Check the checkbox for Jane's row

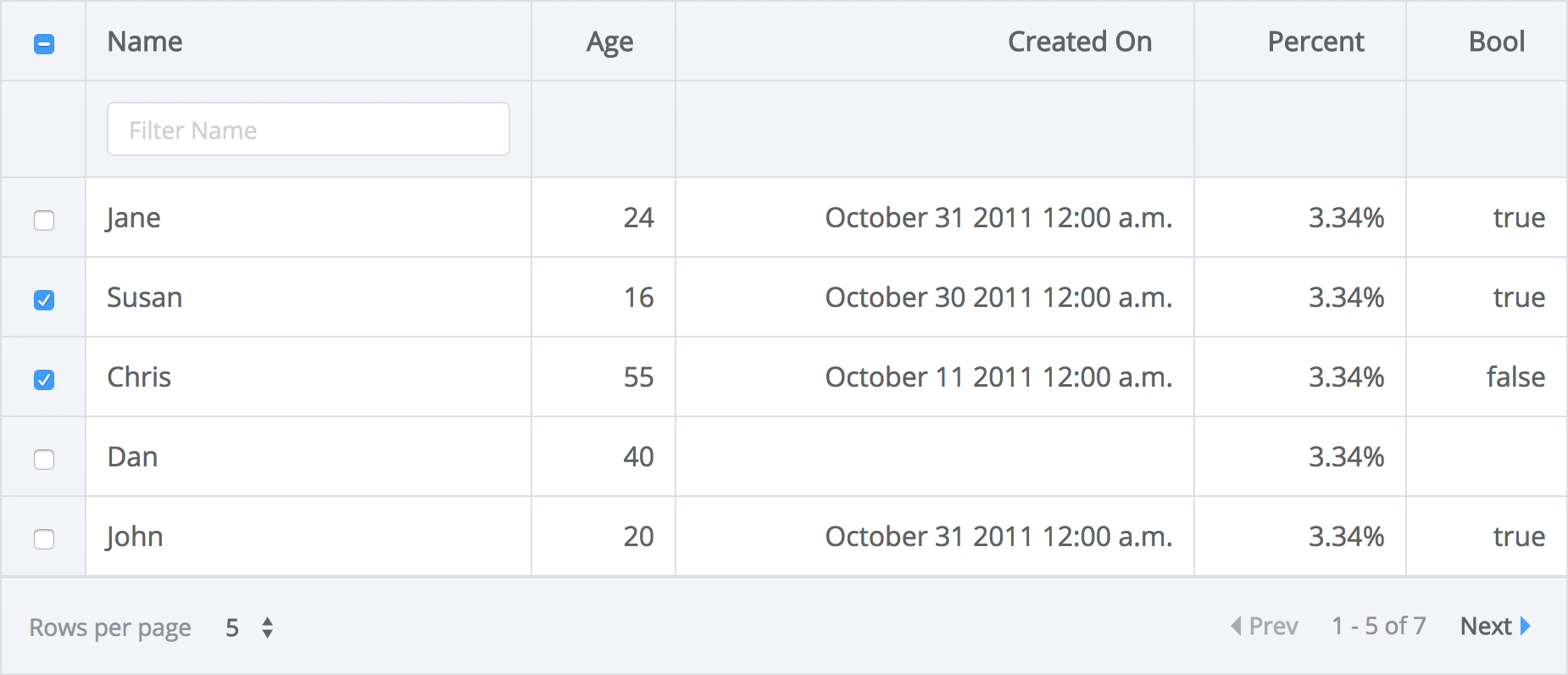[44, 220]
